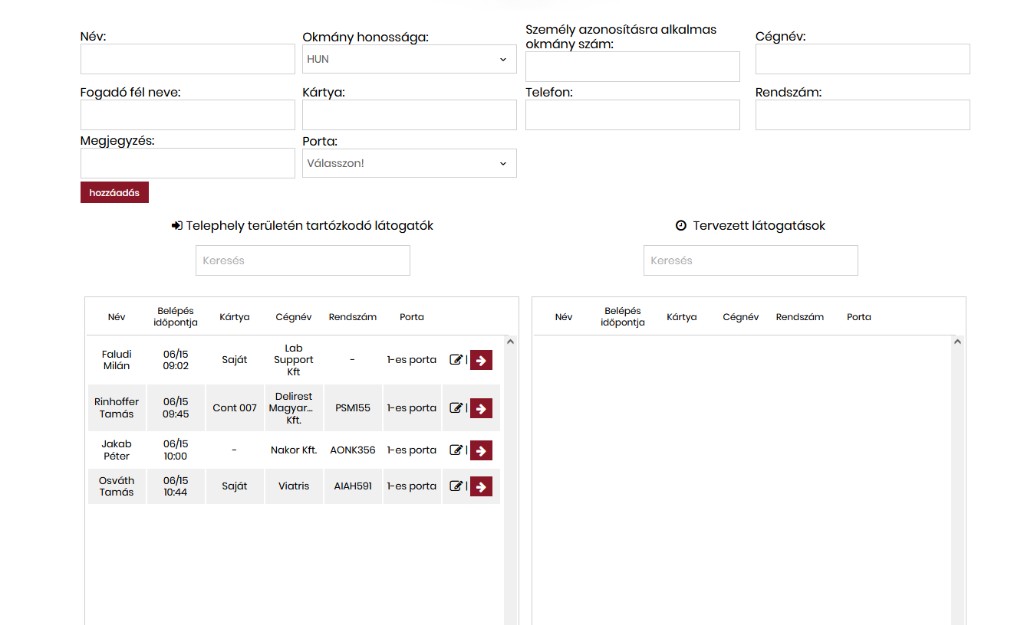1024x625 pixels.
Task: Click search box for on-site visitors
Action: click(x=303, y=261)
